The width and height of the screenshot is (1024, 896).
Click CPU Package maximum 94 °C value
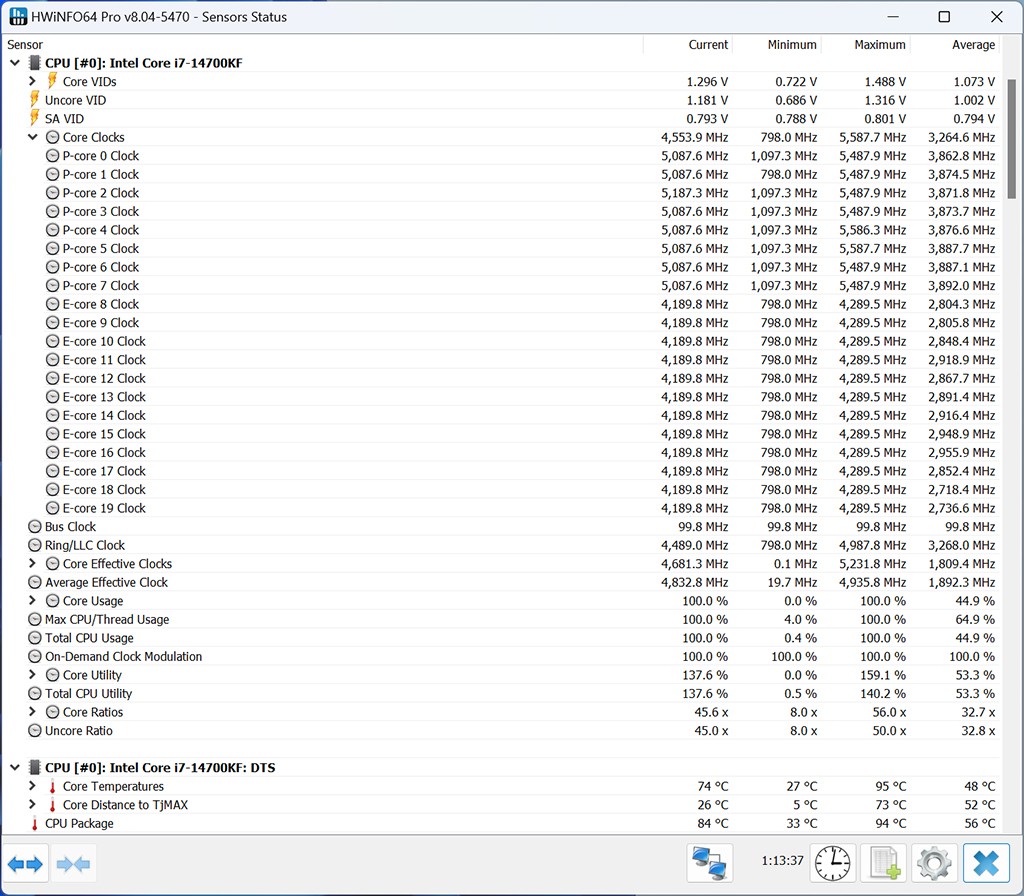coord(891,824)
